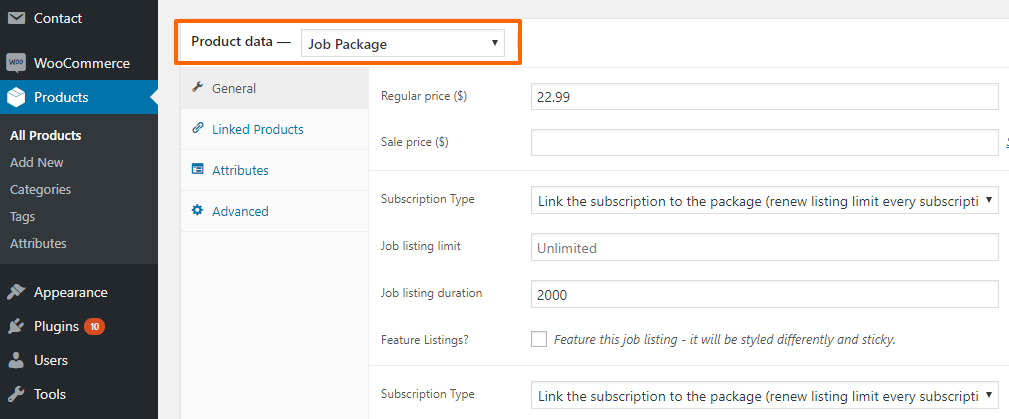Click the Users person icon
This screenshot has width=1009, height=419.
(16, 360)
